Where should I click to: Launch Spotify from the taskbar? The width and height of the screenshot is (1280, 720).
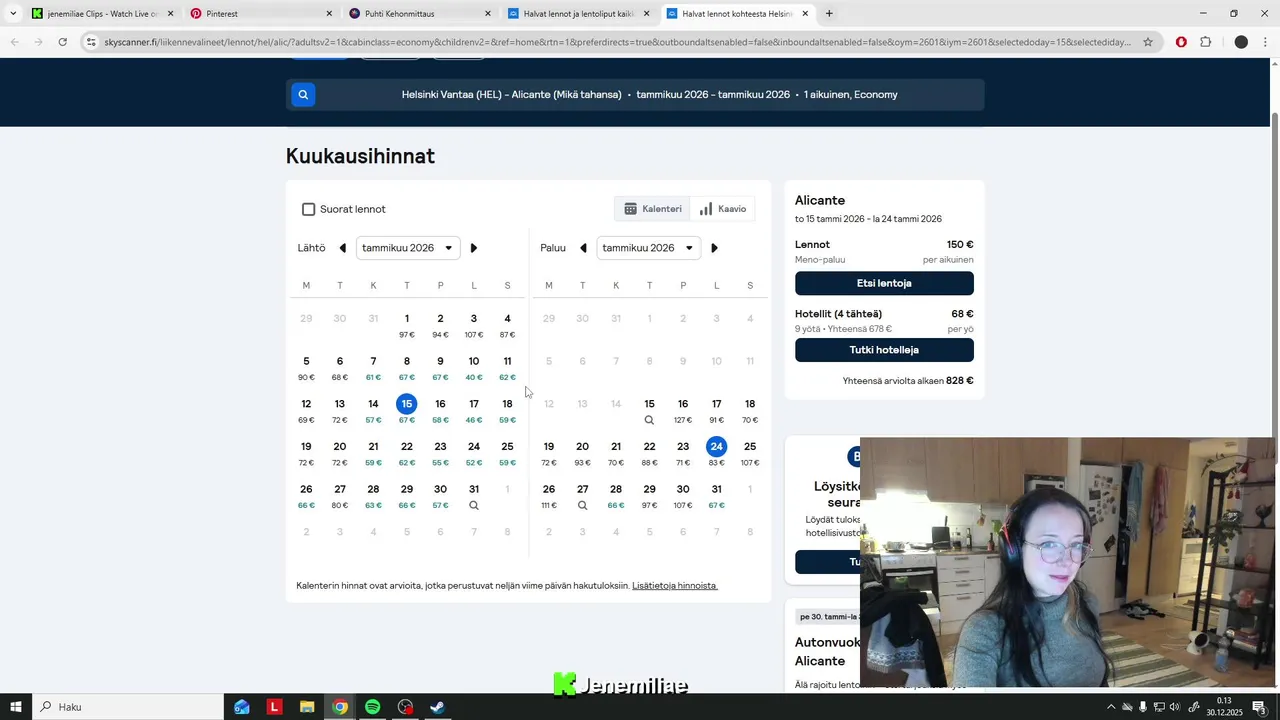pos(372,707)
